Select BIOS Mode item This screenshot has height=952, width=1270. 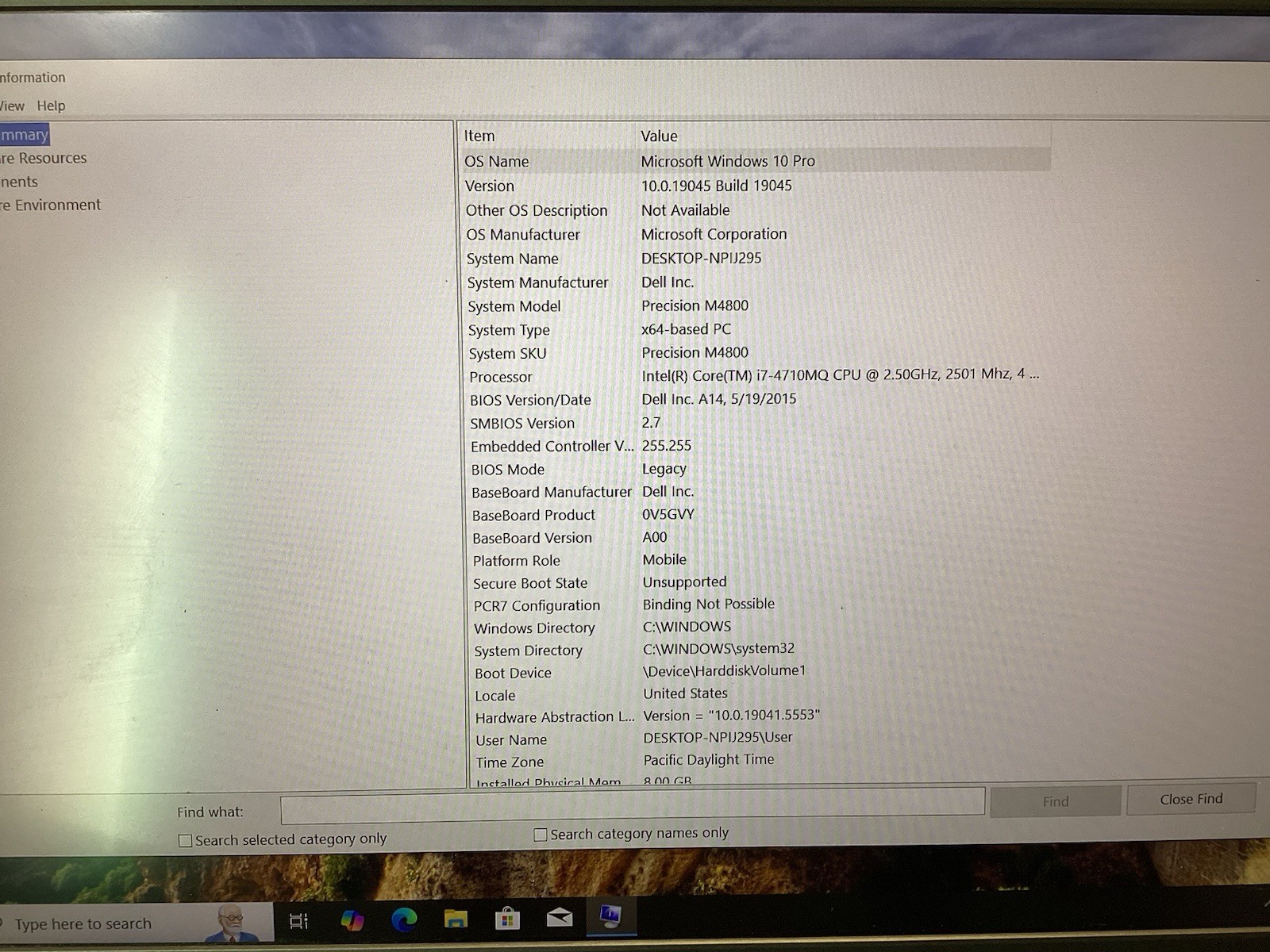pos(508,470)
